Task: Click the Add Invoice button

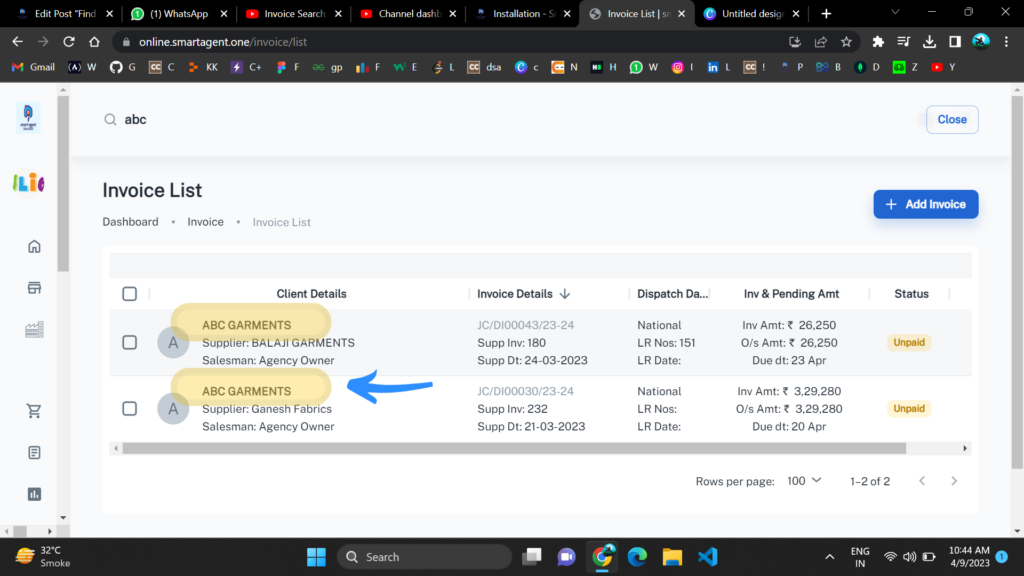Action: [925, 204]
